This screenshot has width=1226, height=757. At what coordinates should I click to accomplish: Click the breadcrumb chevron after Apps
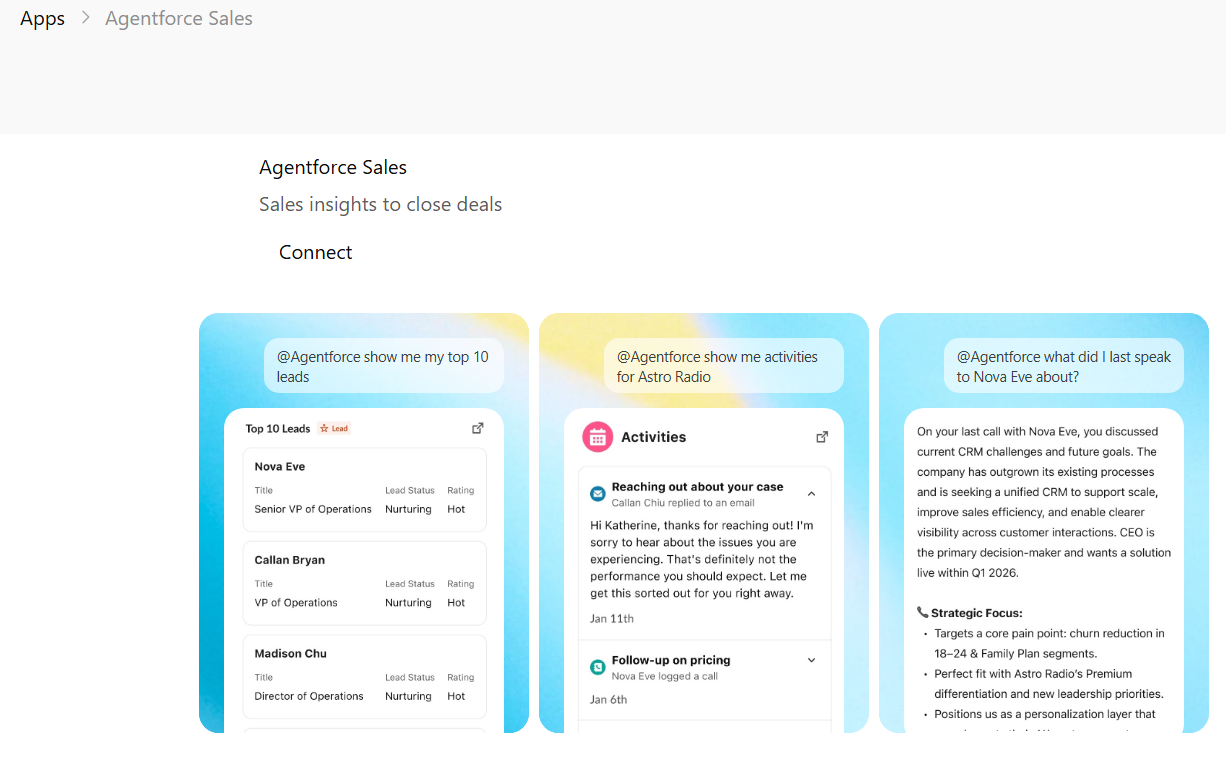pyautogui.click(x=84, y=17)
